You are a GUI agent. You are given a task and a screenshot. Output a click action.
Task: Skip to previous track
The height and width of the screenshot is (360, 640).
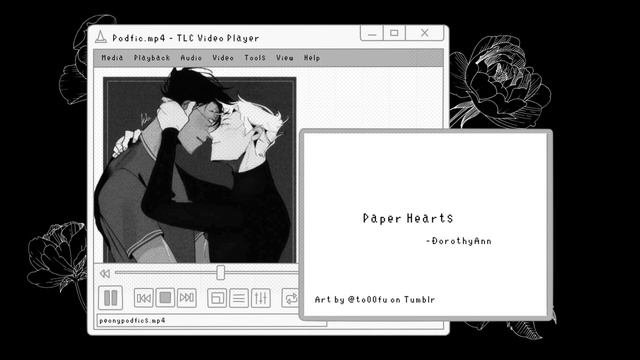tap(144, 298)
